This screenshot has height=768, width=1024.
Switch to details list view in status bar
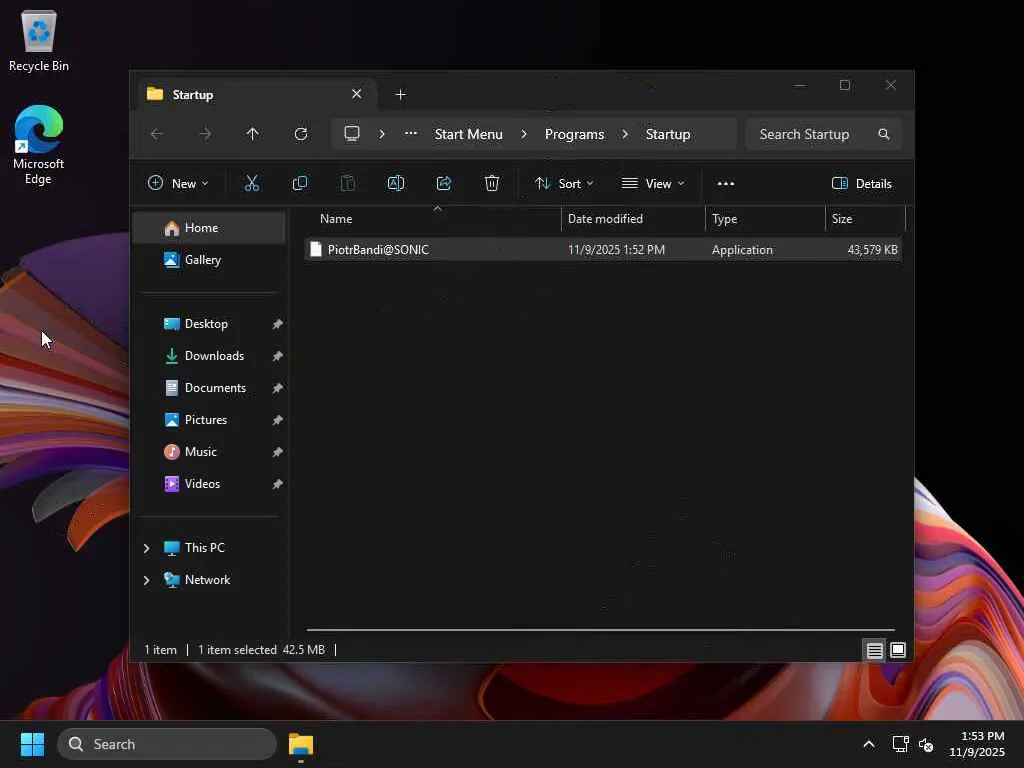tap(874, 650)
